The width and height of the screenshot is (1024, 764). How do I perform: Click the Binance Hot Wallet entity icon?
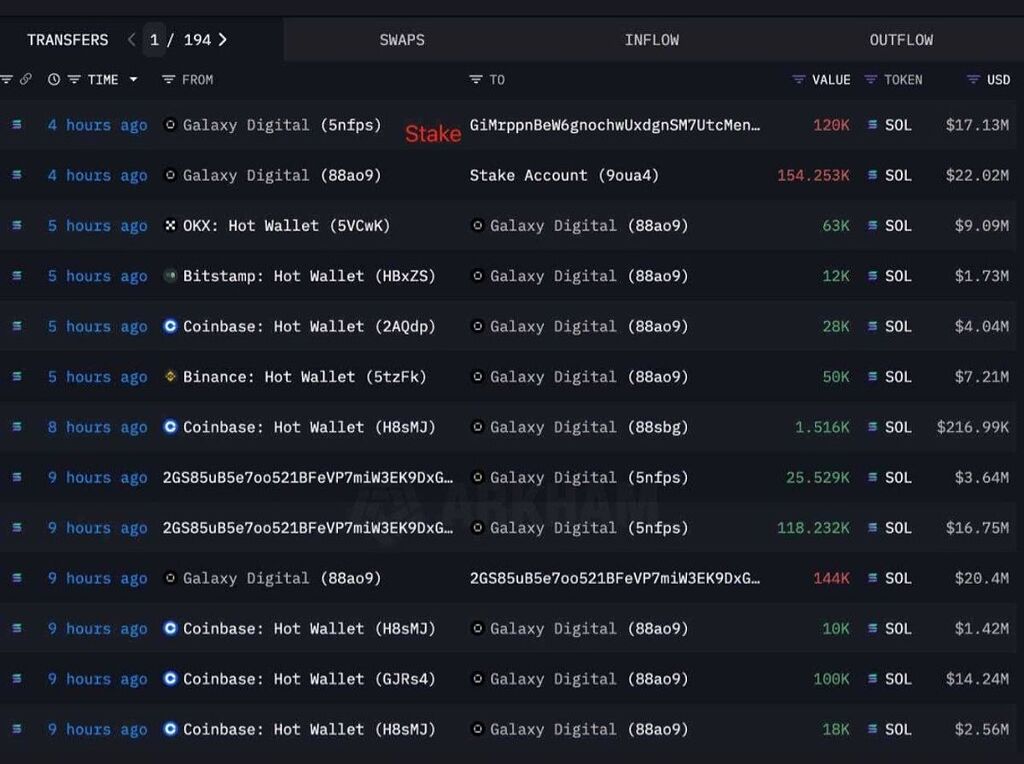click(170, 377)
